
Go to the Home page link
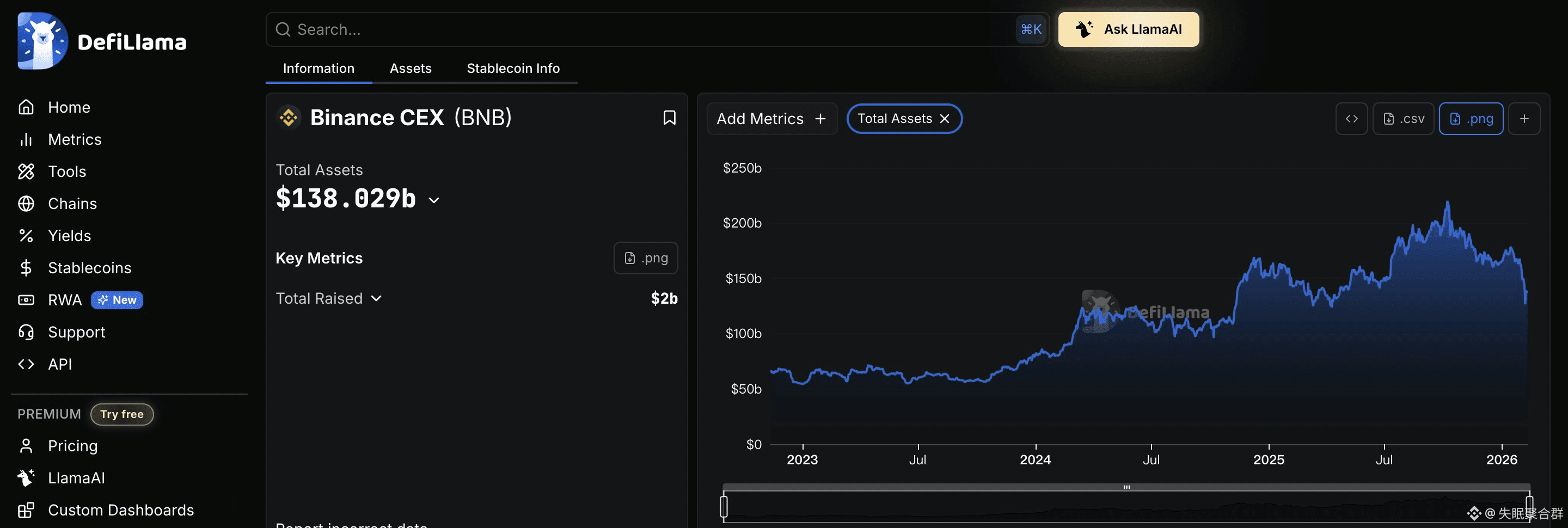(x=69, y=107)
